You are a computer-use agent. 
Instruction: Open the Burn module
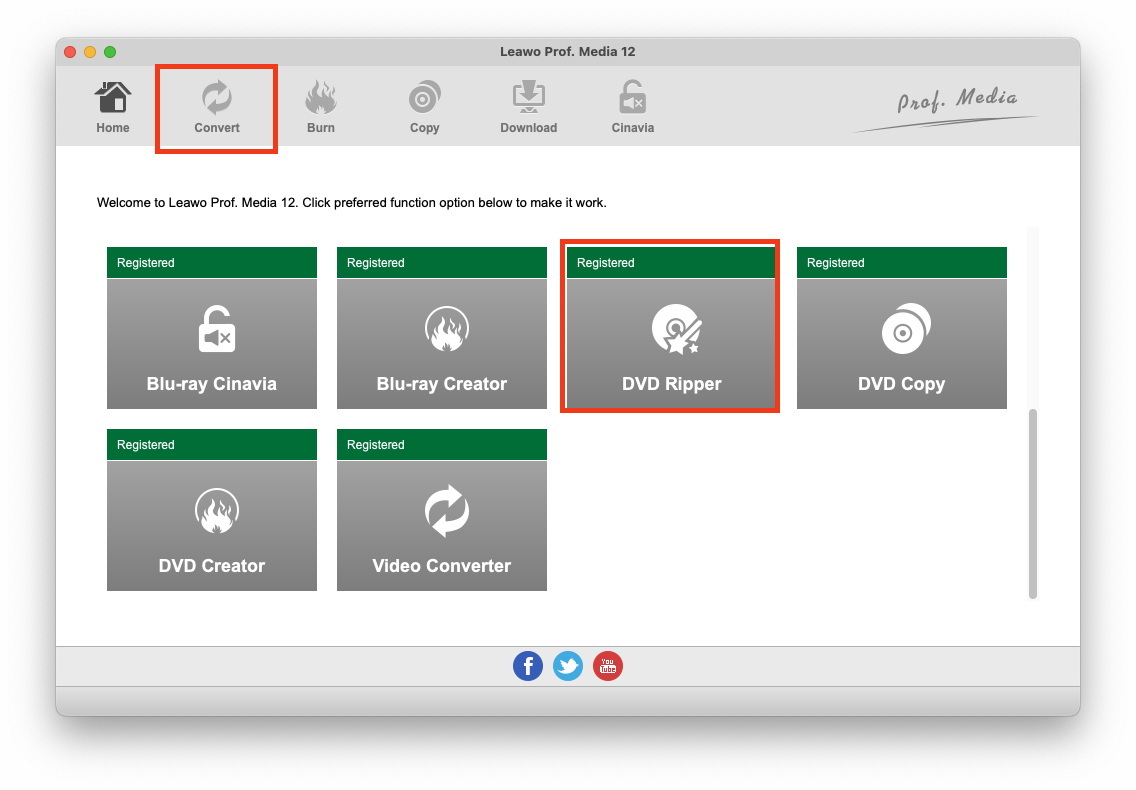(320, 107)
